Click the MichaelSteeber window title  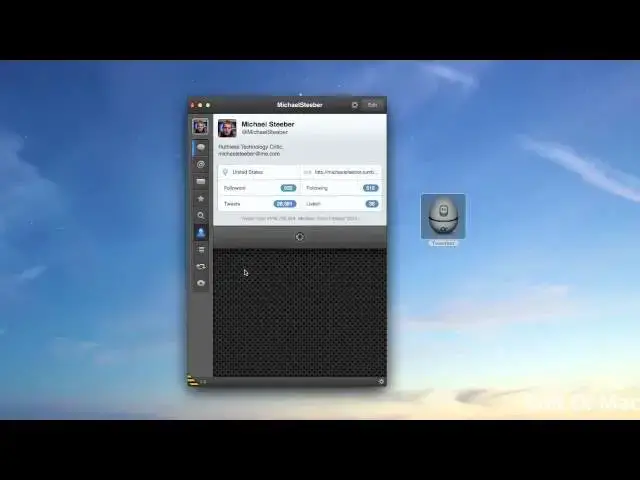(x=300, y=105)
